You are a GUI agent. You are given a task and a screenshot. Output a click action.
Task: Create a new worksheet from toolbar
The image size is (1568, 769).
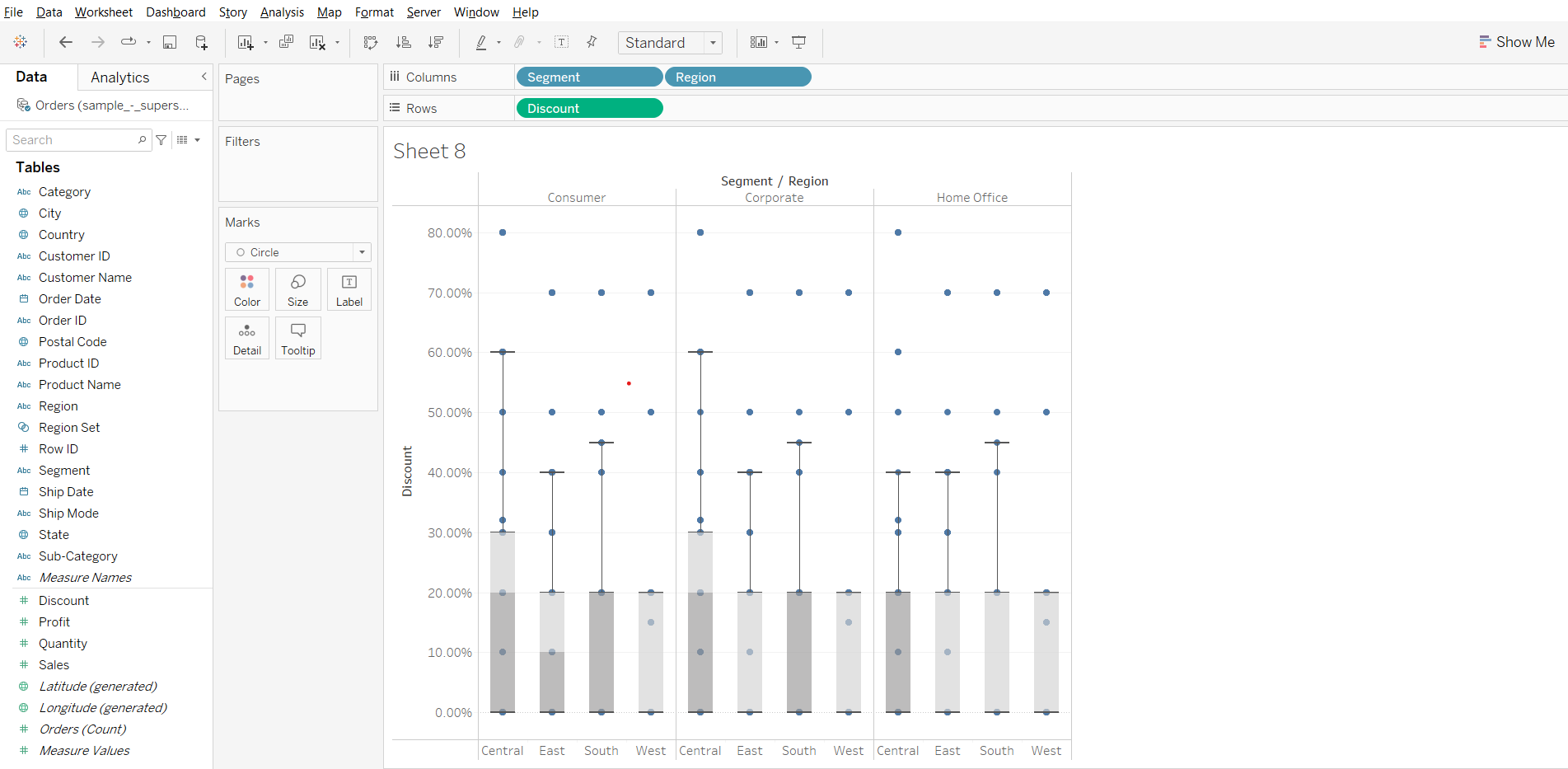click(x=246, y=42)
